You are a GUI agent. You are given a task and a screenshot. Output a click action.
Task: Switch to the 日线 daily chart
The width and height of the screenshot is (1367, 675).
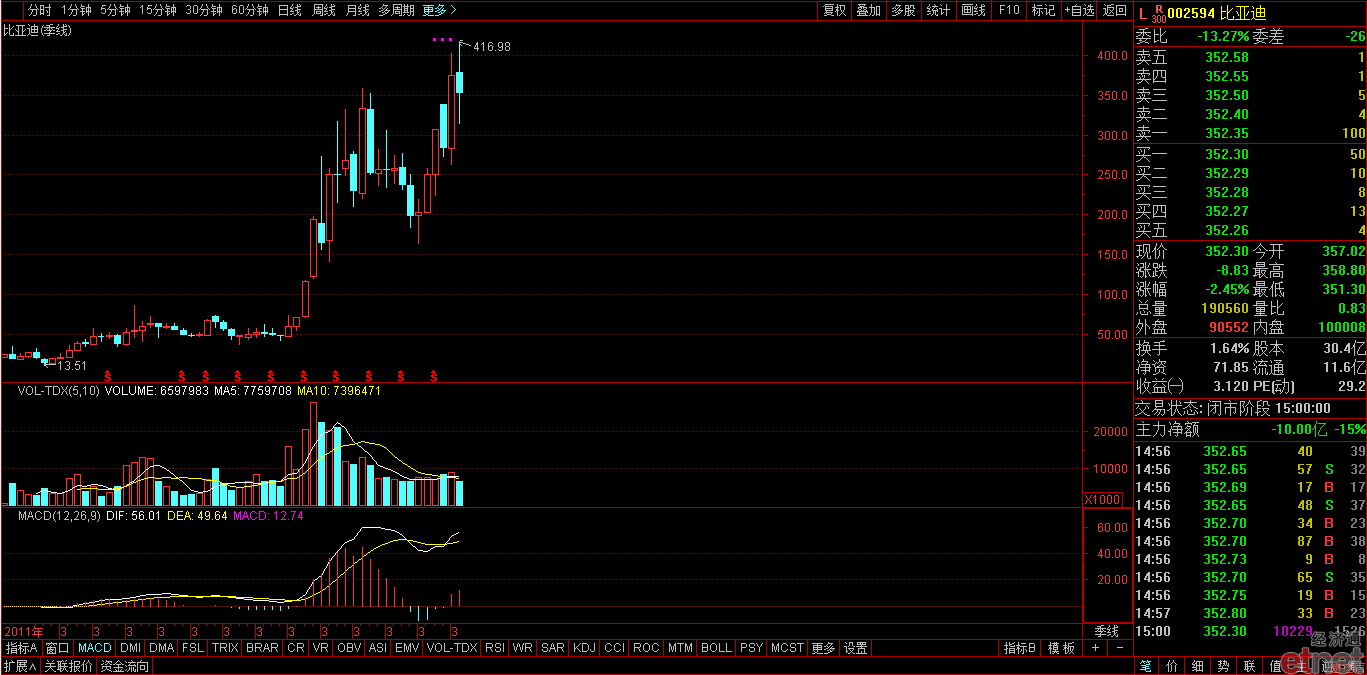(x=290, y=10)
